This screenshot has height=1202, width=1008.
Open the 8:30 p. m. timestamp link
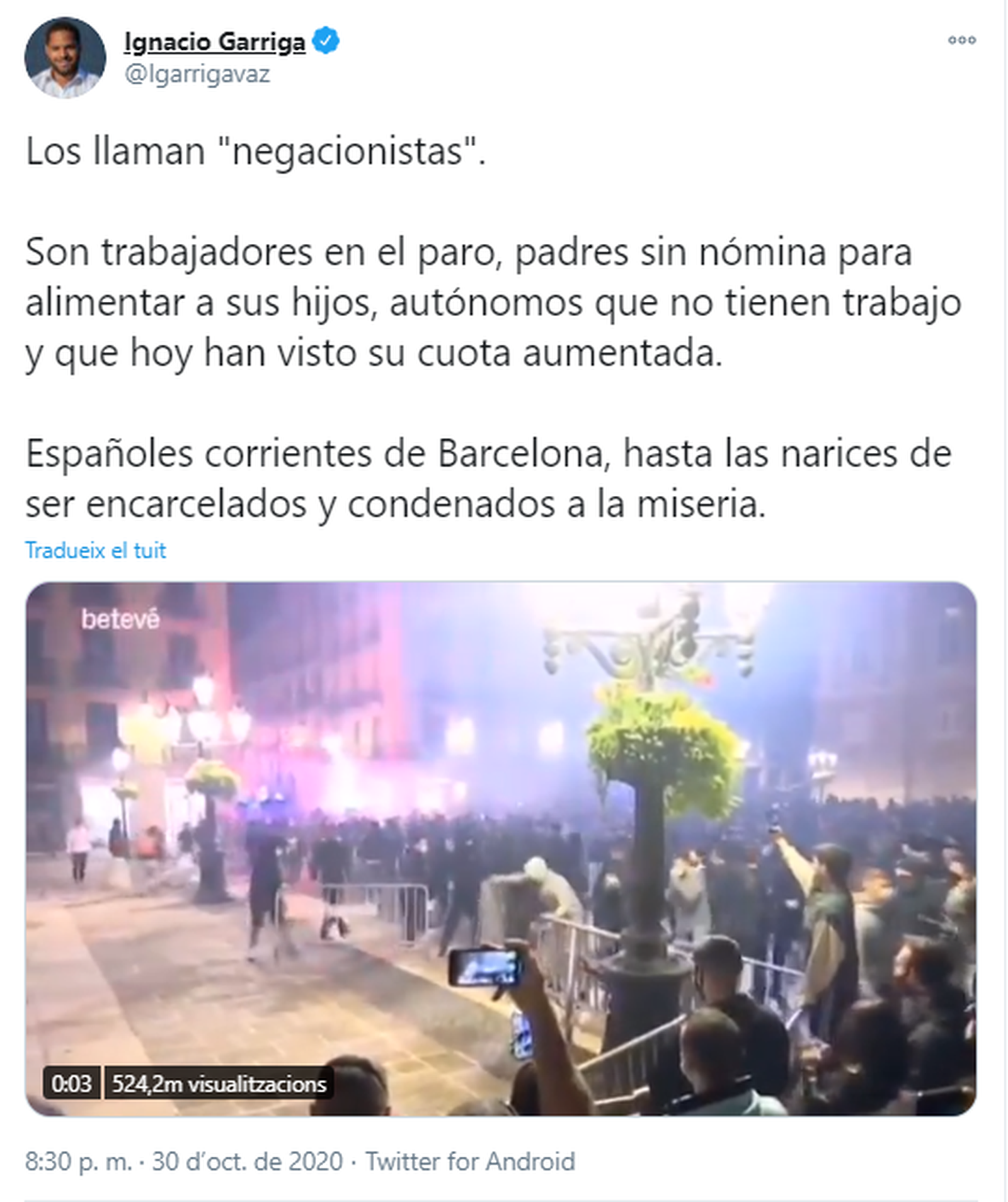pos(79,1161)
